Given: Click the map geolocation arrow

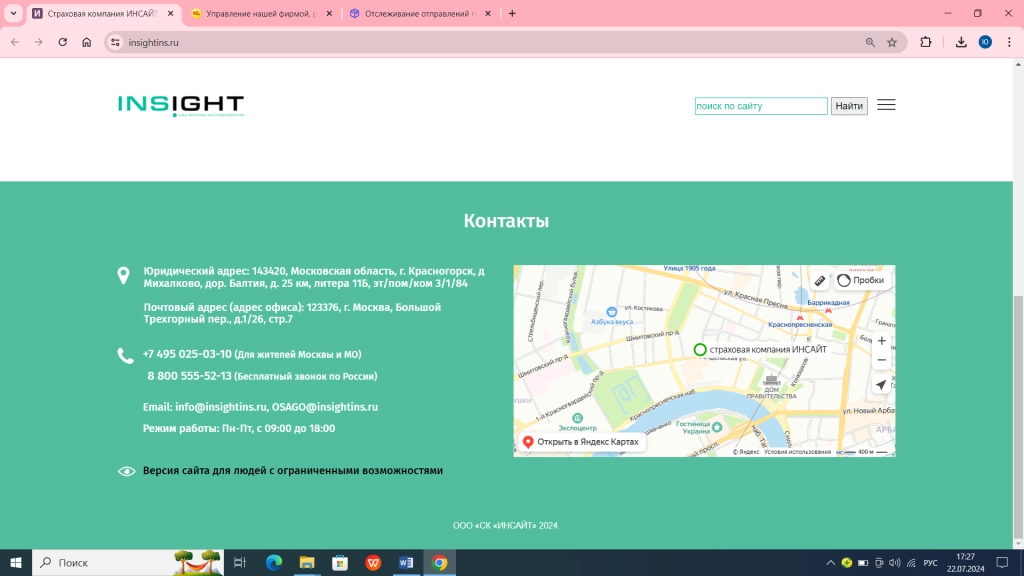Looking at the screenshot, I should tap(881, 385).
